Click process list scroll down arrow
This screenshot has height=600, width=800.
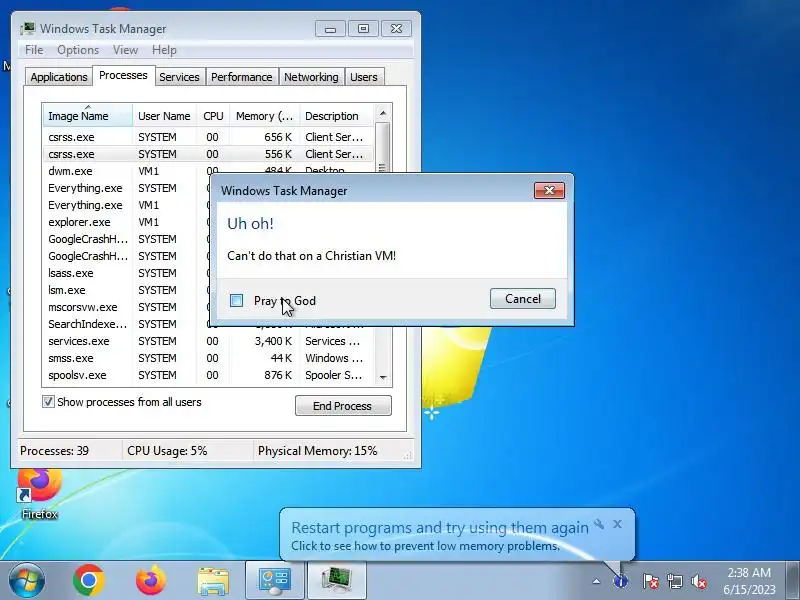point(383,378)
